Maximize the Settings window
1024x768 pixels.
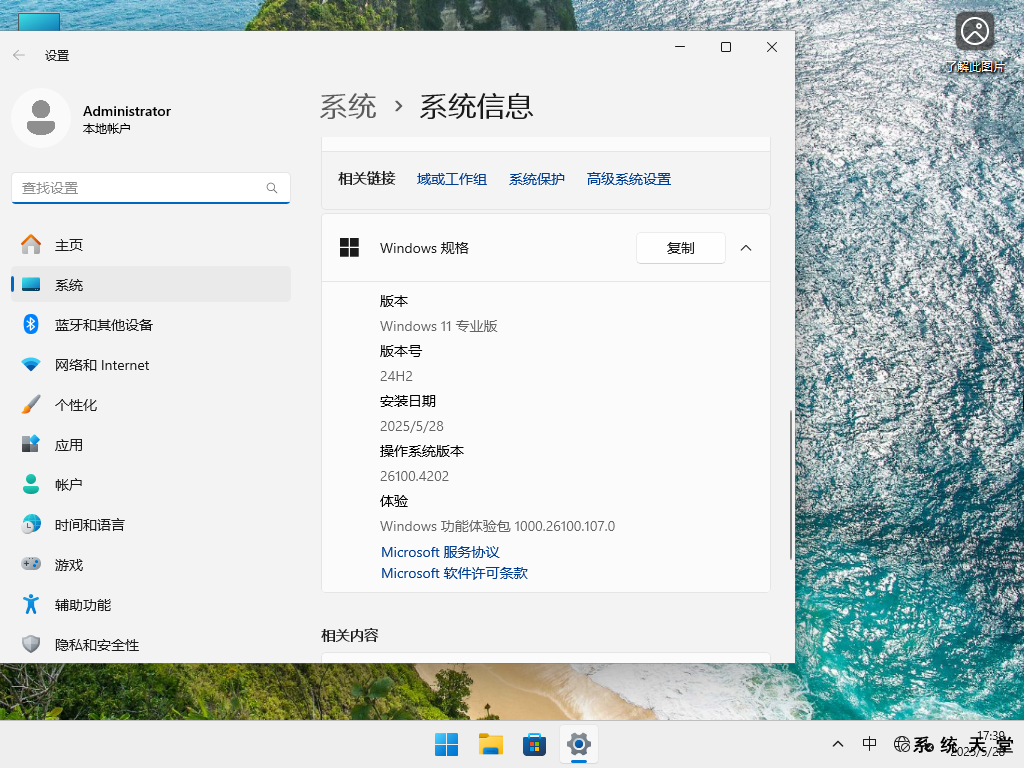click(726, 47)
